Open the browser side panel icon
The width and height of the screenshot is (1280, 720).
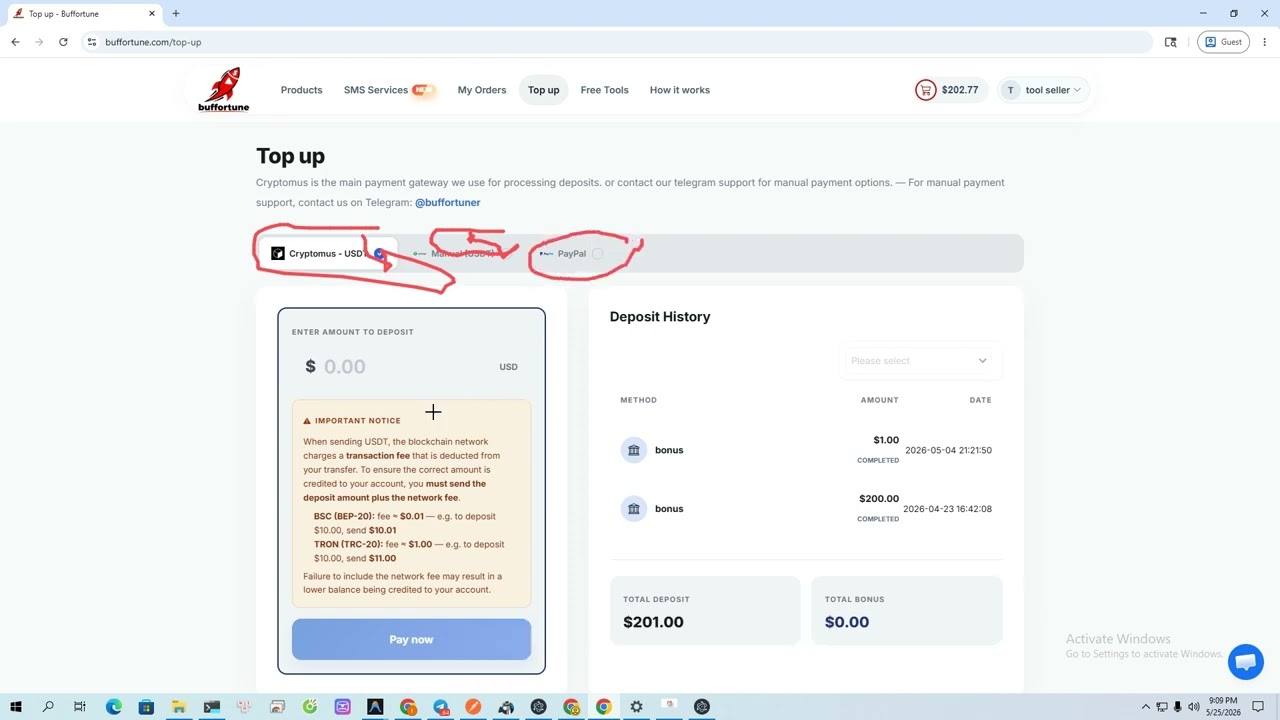coord(1171,42)
